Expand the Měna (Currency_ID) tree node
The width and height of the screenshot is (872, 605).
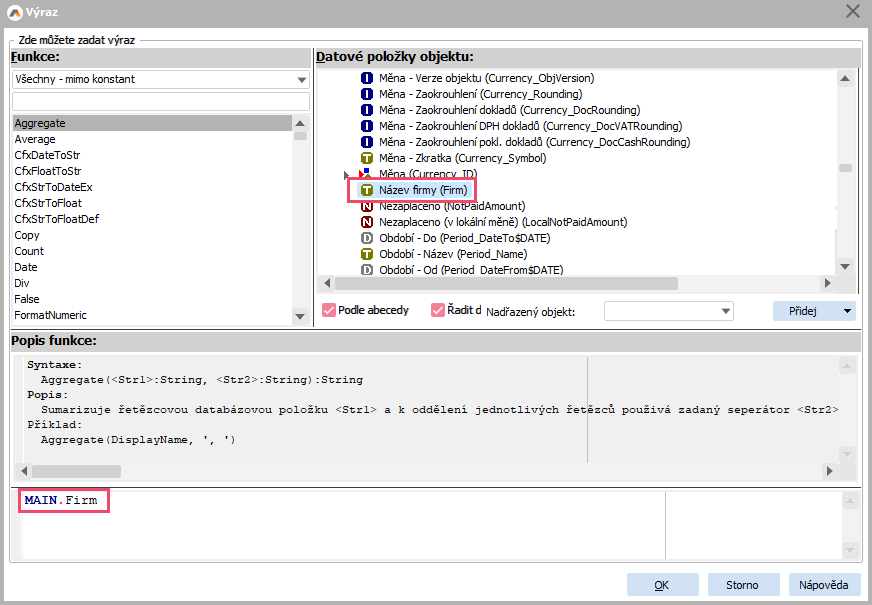tap(348, 175)
